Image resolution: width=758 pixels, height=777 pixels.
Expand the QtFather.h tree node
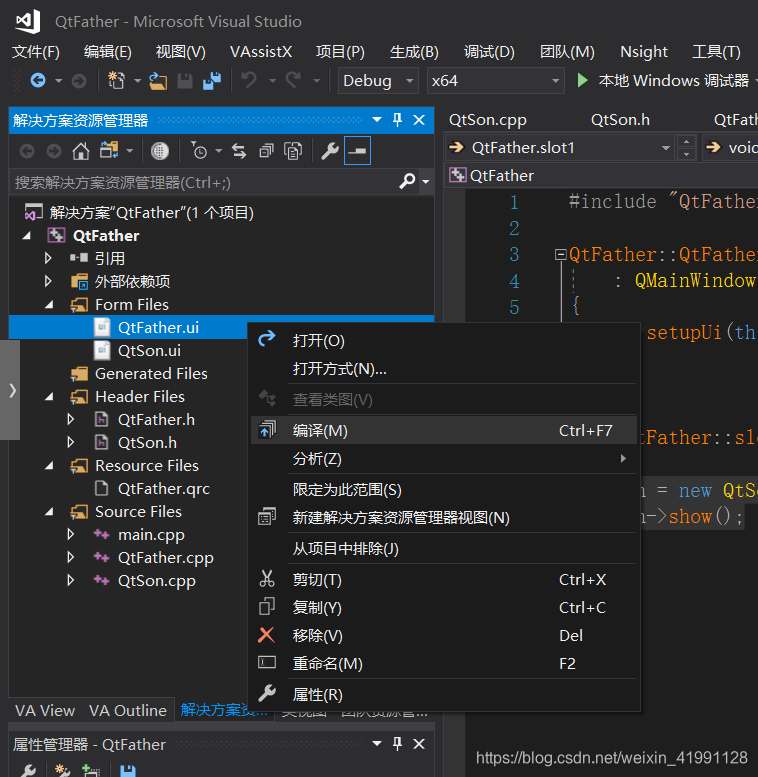[71, 419]
